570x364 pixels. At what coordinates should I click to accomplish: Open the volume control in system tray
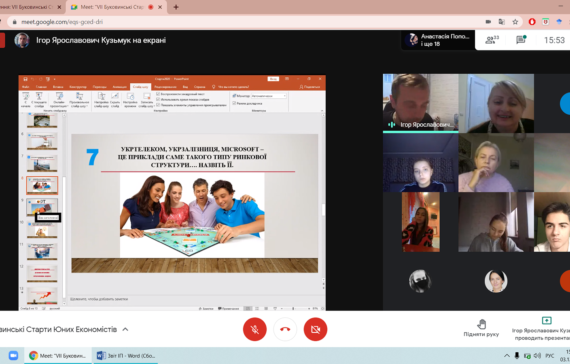(x=538, y=356)
